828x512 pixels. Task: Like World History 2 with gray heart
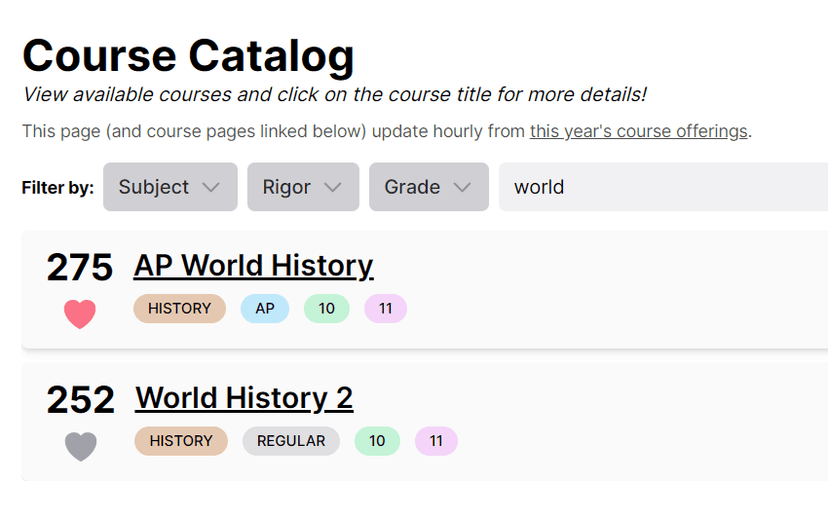click(x=80, y=446)
